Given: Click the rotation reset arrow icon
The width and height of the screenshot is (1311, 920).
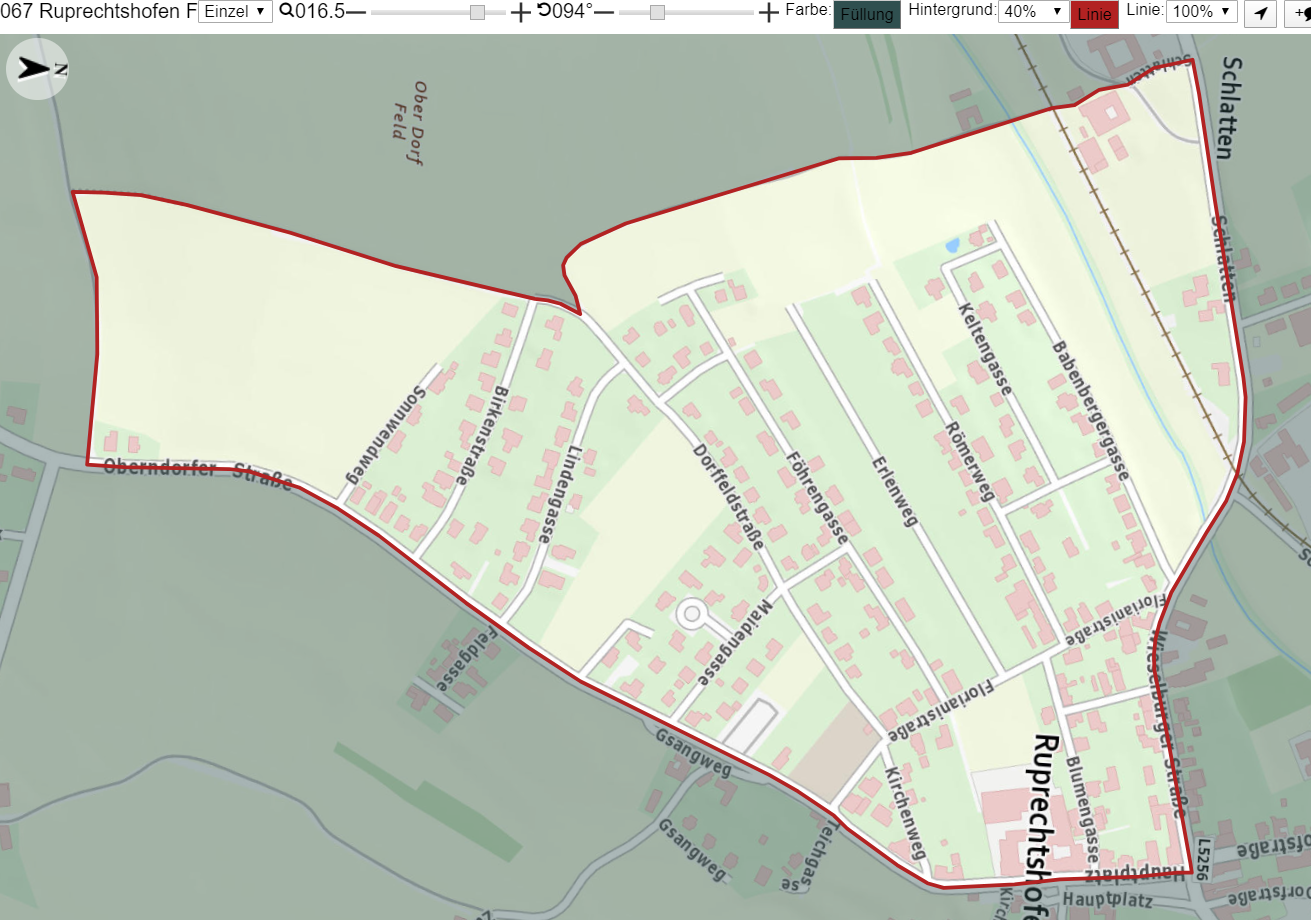Looking at the screenshot, I should click(544, 11).
